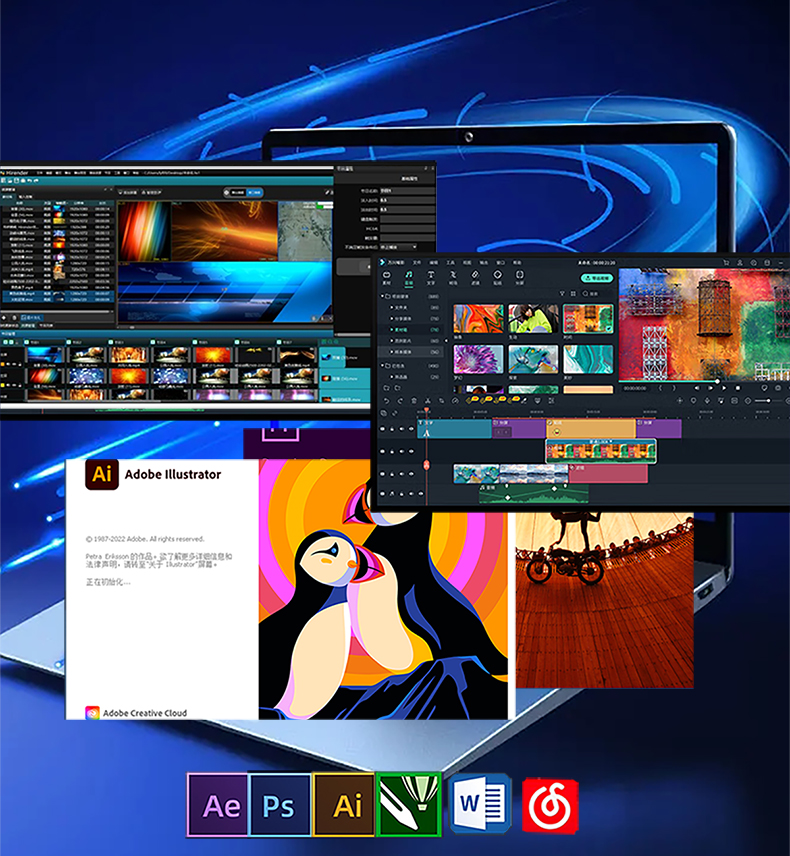
Task: Click the funnel filter icon above Filmora thumbnails
Action: [x=562, y=294]
